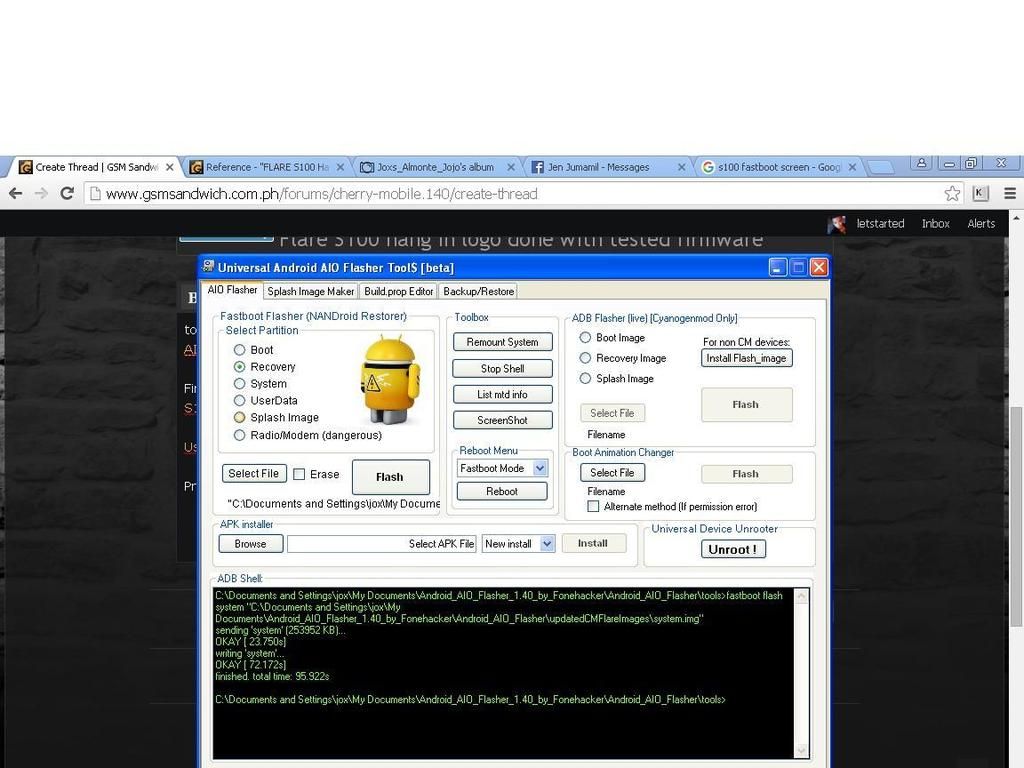
Task: Enable the Erase checkbox
Action: point(299,474)
